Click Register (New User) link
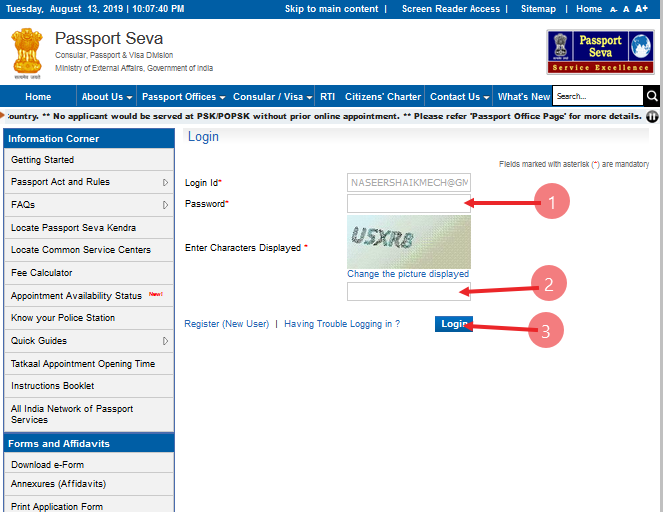This screenshot has height=512, width=663. point(227,324)
